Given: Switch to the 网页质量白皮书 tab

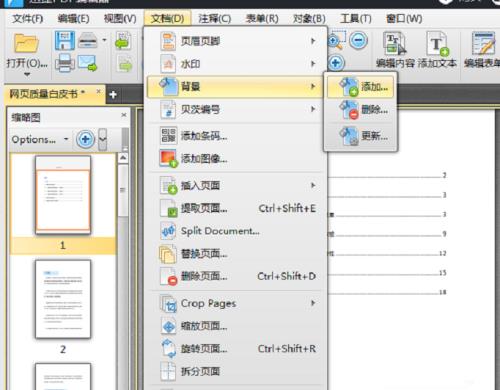Looking at the screenshot, I should pos(47,94).
